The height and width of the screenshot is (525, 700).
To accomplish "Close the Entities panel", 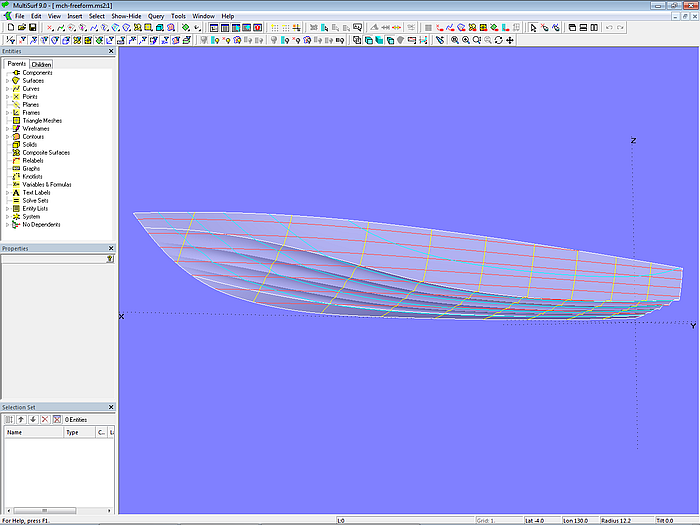I will [x=111, y=51].
